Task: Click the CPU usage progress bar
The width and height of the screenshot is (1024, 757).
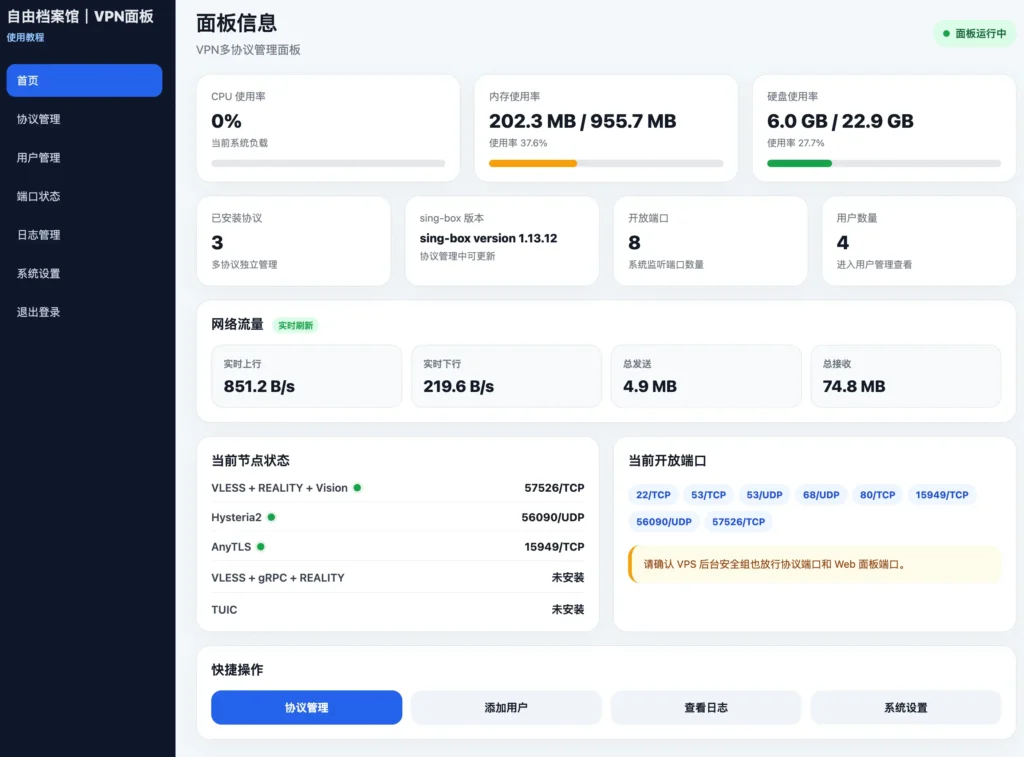Action: [x=328, y=163]
